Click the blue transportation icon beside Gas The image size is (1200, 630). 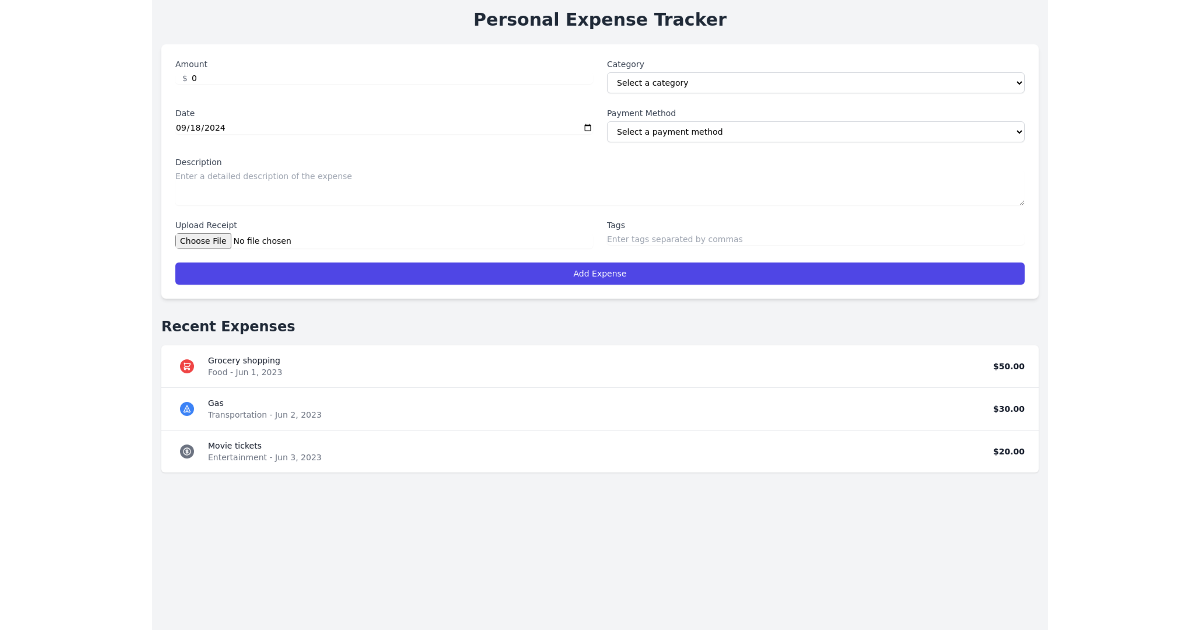pos(187,408)
